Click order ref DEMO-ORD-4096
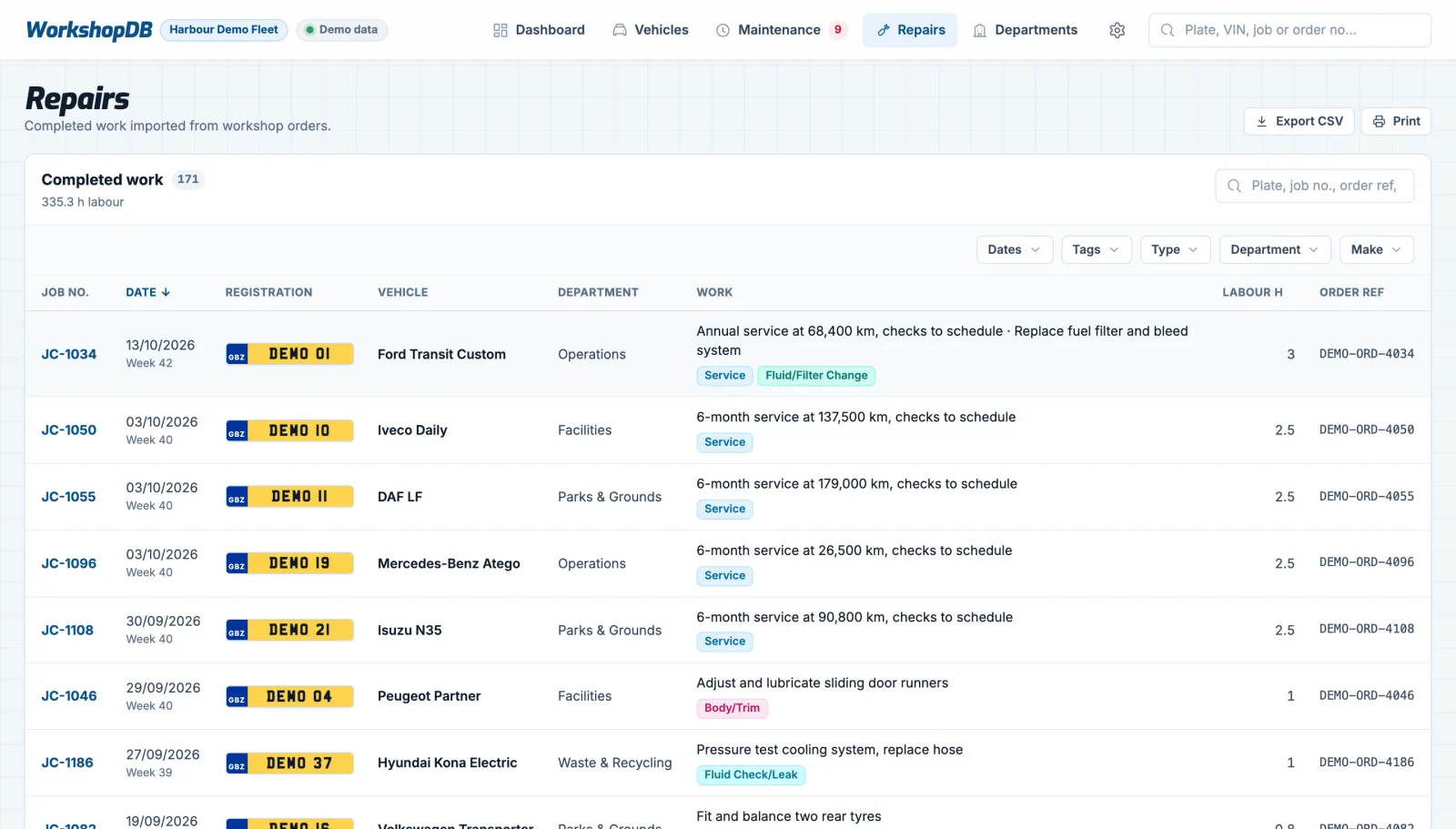1456x829 pixels. point(1367,562)
